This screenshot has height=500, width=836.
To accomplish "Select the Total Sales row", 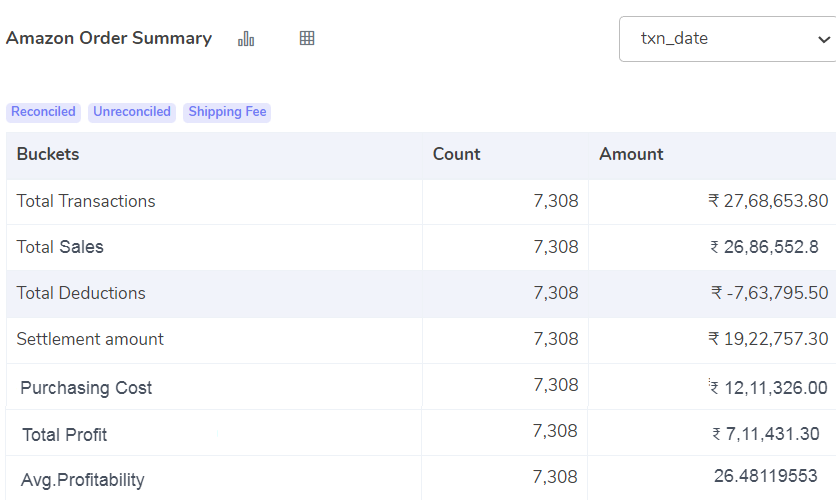I will coord(421,247).
